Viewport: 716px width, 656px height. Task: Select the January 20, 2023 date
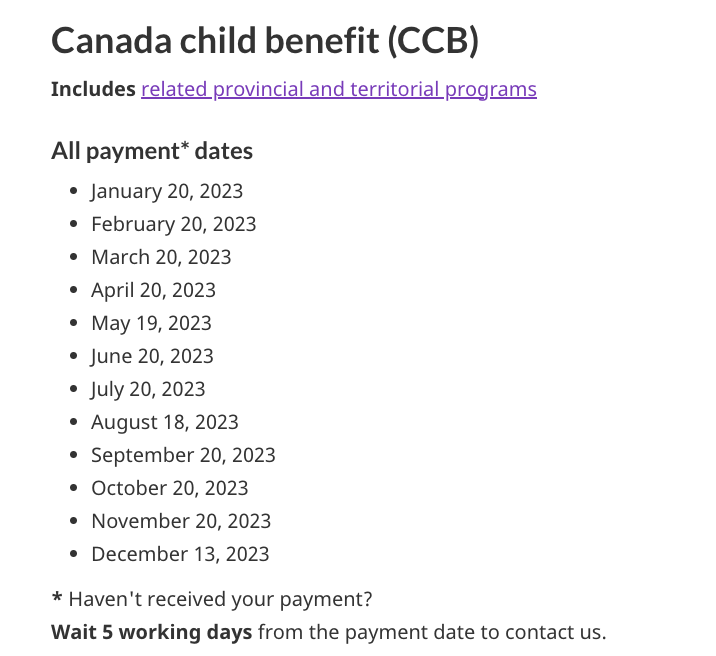pyautogui.click(x=167, y=191)
